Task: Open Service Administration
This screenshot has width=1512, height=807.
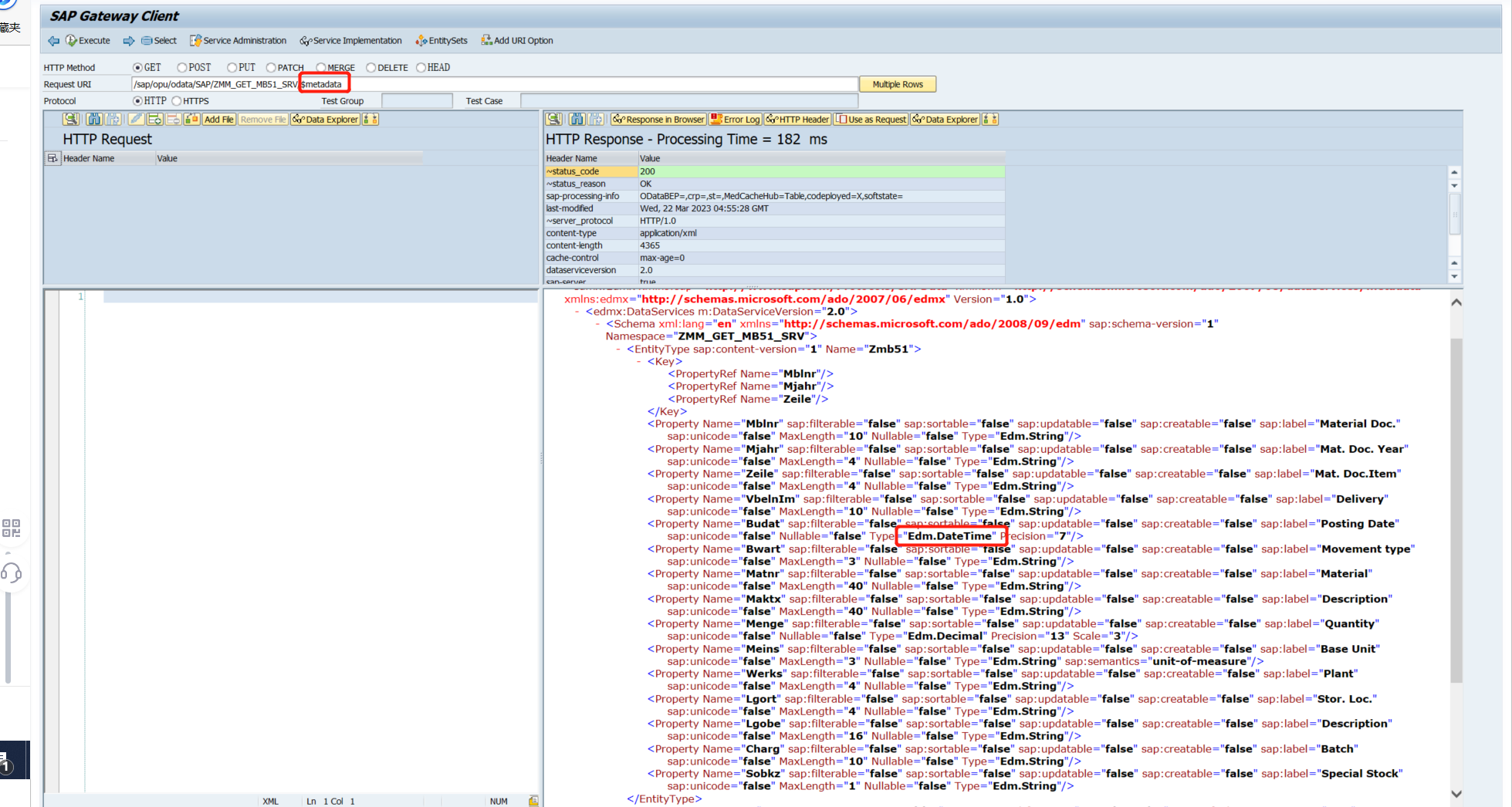Action: pyautogui.click(x=238, y=41)
